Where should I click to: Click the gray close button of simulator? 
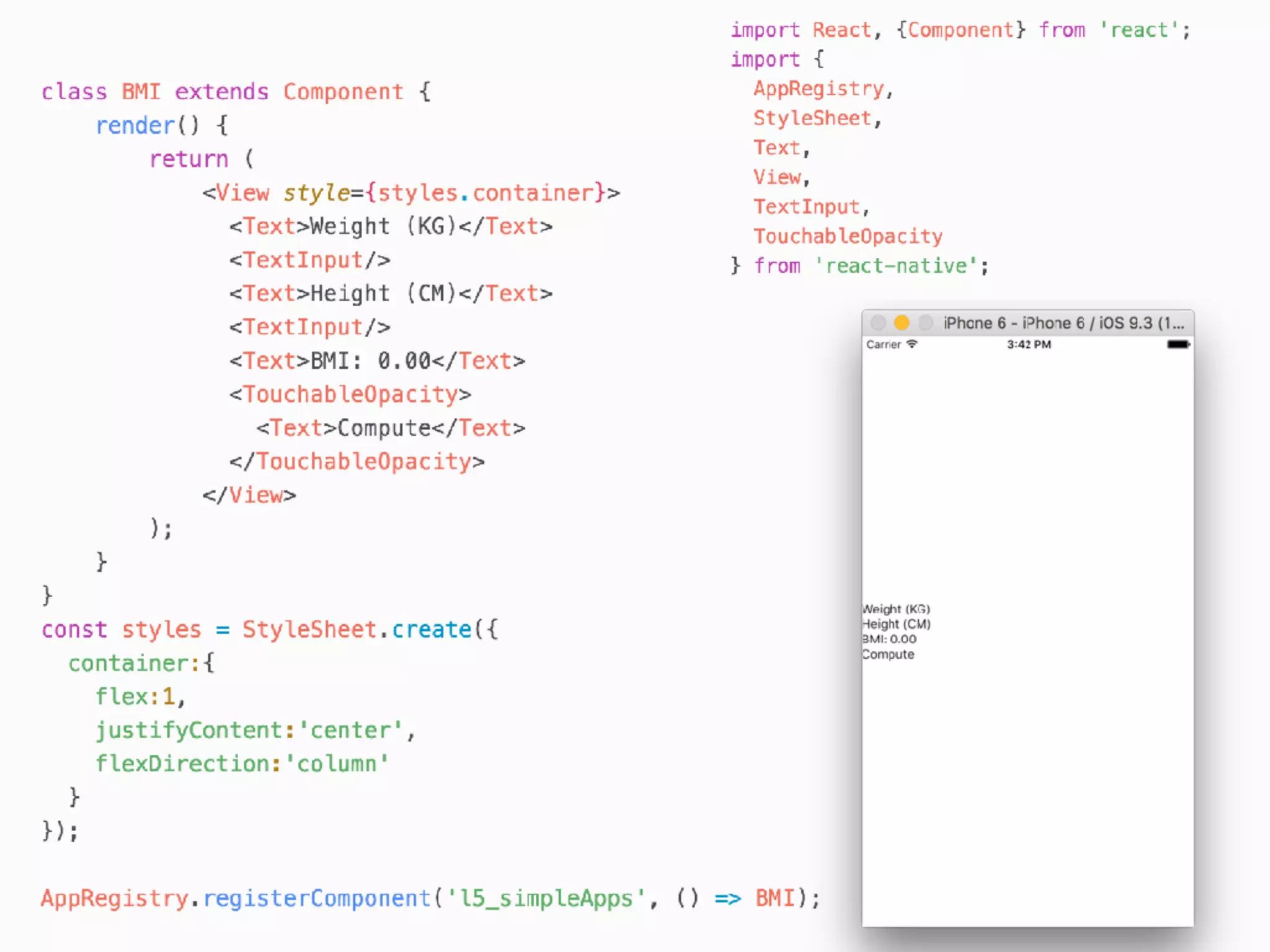878,323
